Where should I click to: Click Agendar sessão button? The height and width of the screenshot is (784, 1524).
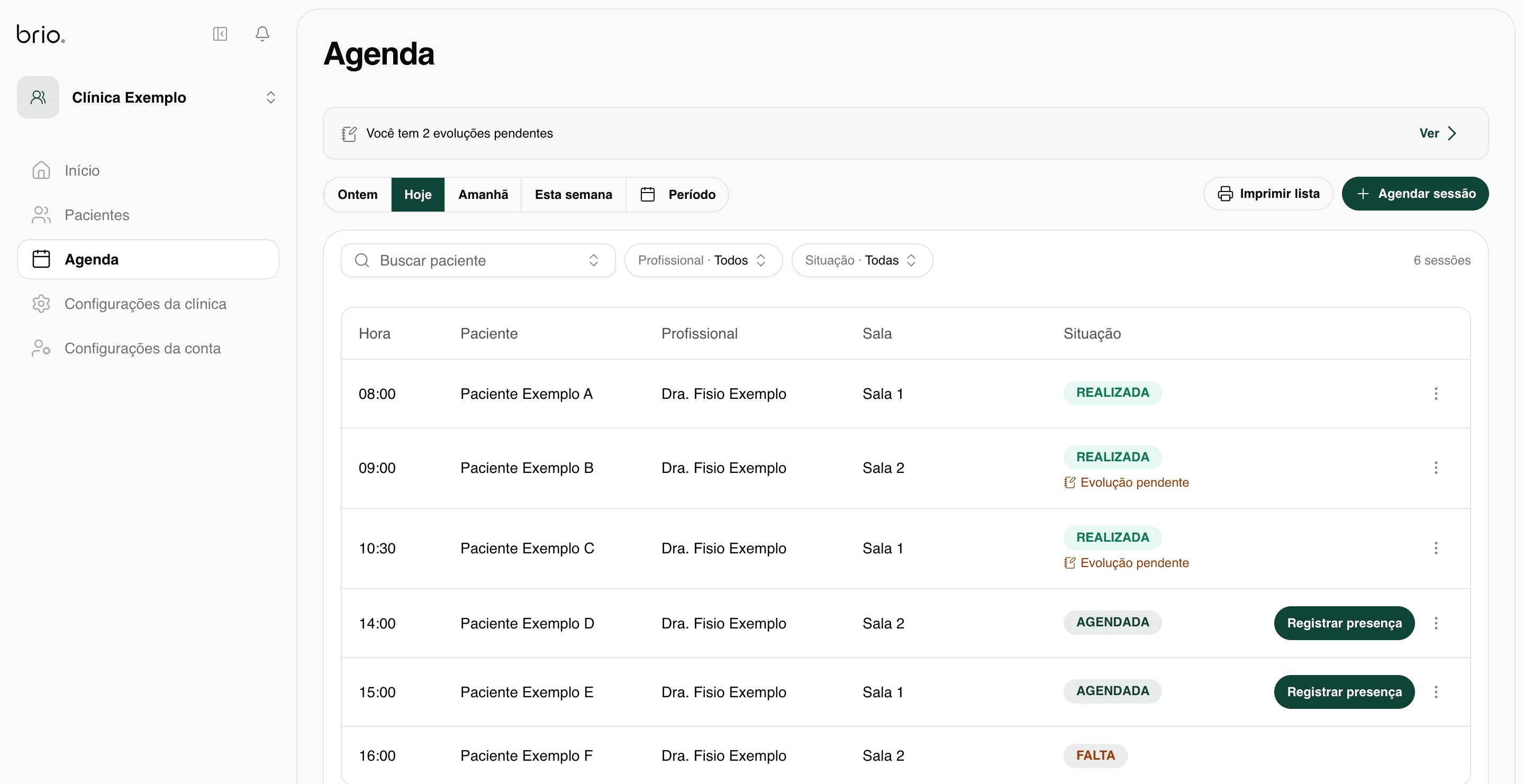[1415, 193]
